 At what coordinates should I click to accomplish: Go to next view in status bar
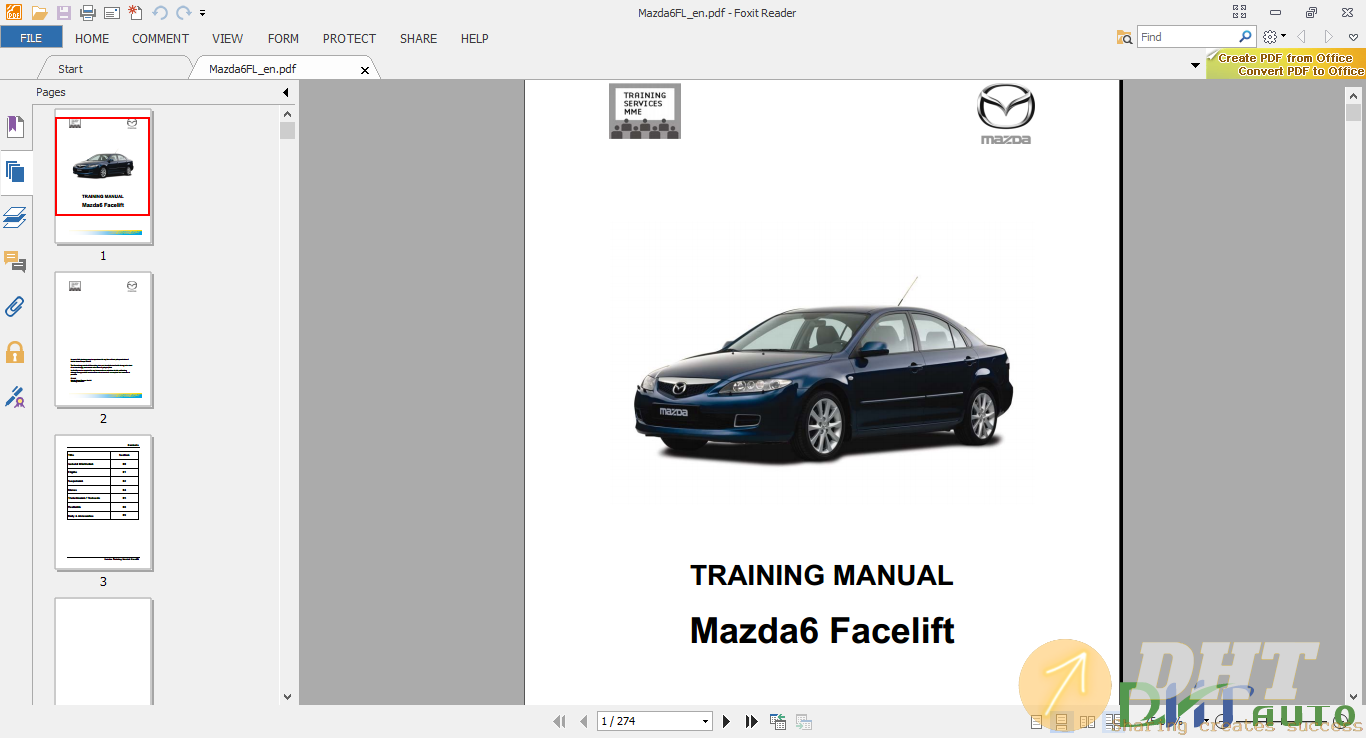803,721
